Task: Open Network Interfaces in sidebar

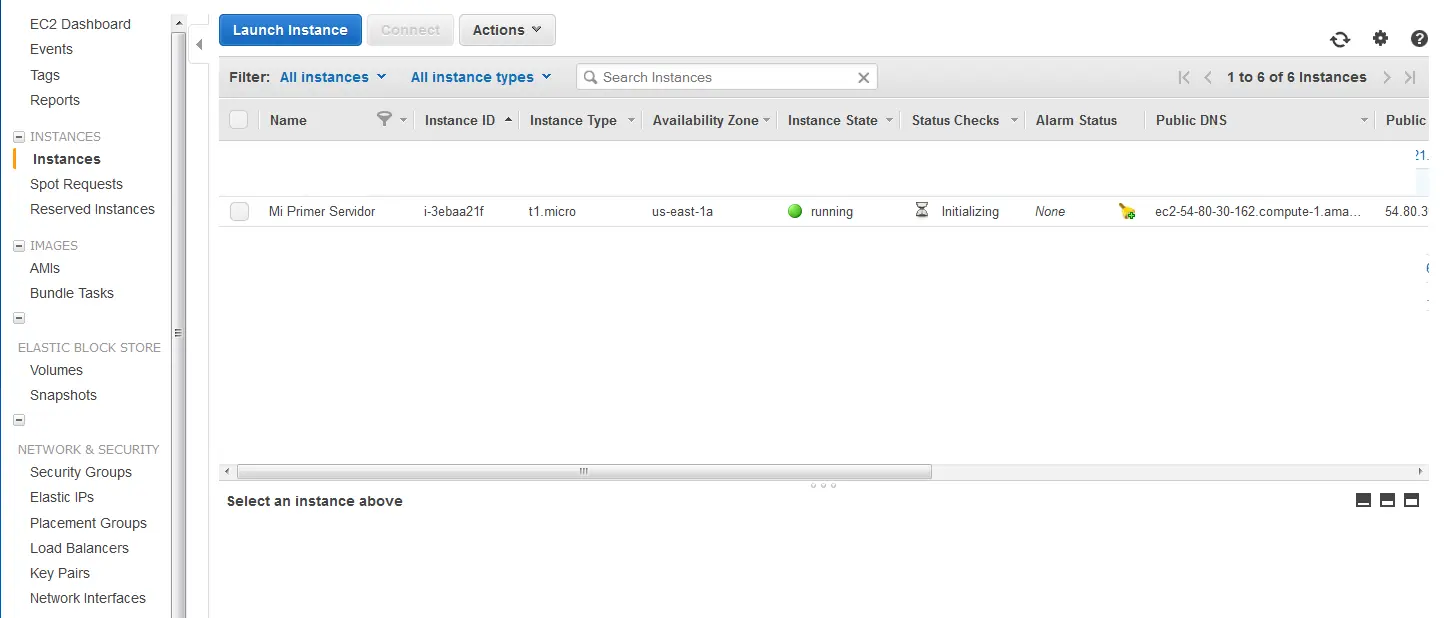Action: pos(88,598)
